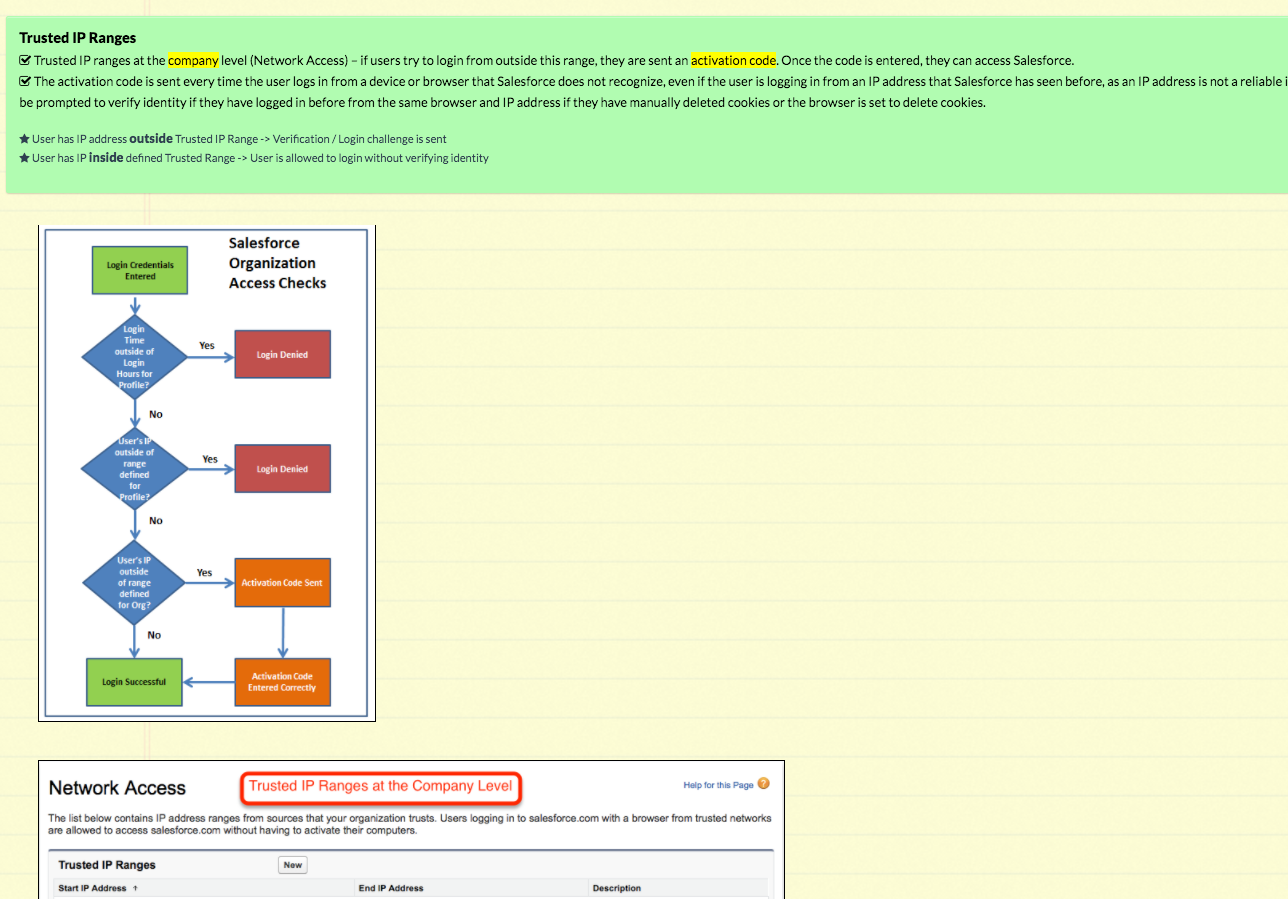Viewport: 1288px width, 899px height.
Task: Click the bold word "outside" in the star note
Action: (151, 139)
